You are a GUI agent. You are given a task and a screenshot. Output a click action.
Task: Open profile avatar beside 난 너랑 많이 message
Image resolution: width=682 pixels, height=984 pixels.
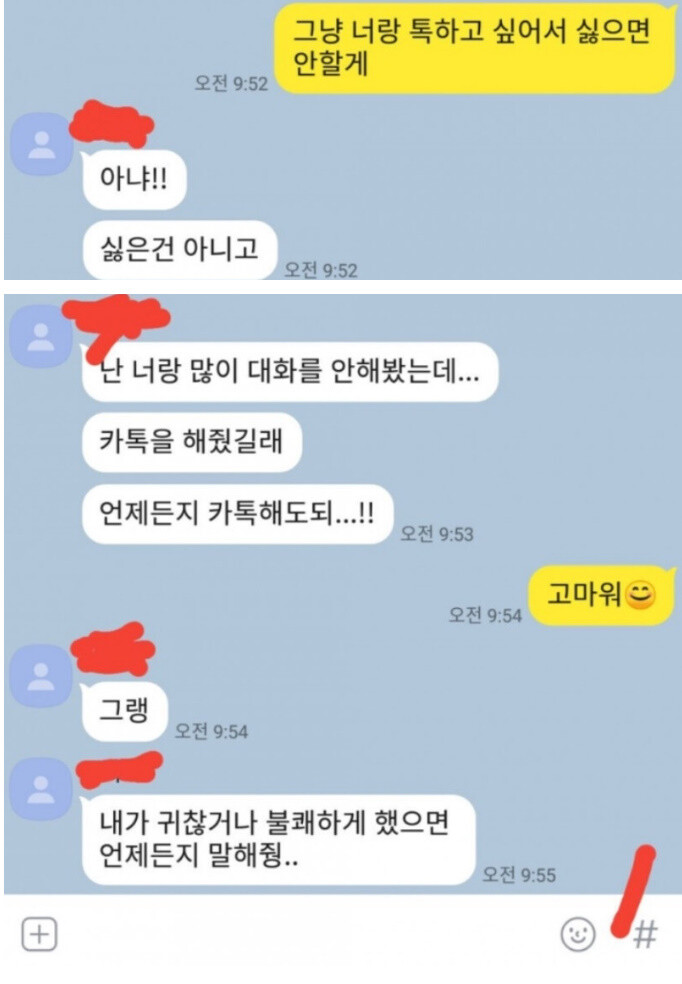point(41,336)
